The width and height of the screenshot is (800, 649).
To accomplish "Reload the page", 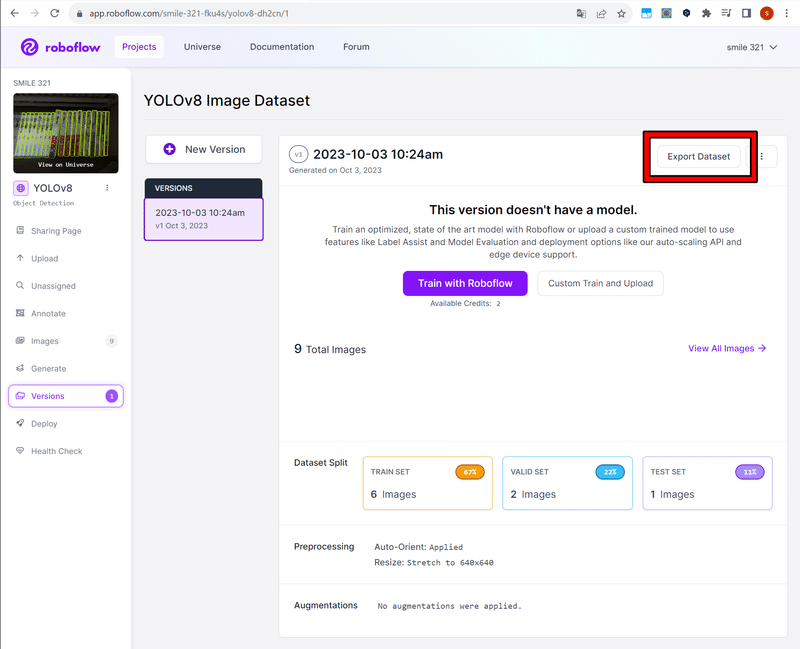I will [55, 13].
